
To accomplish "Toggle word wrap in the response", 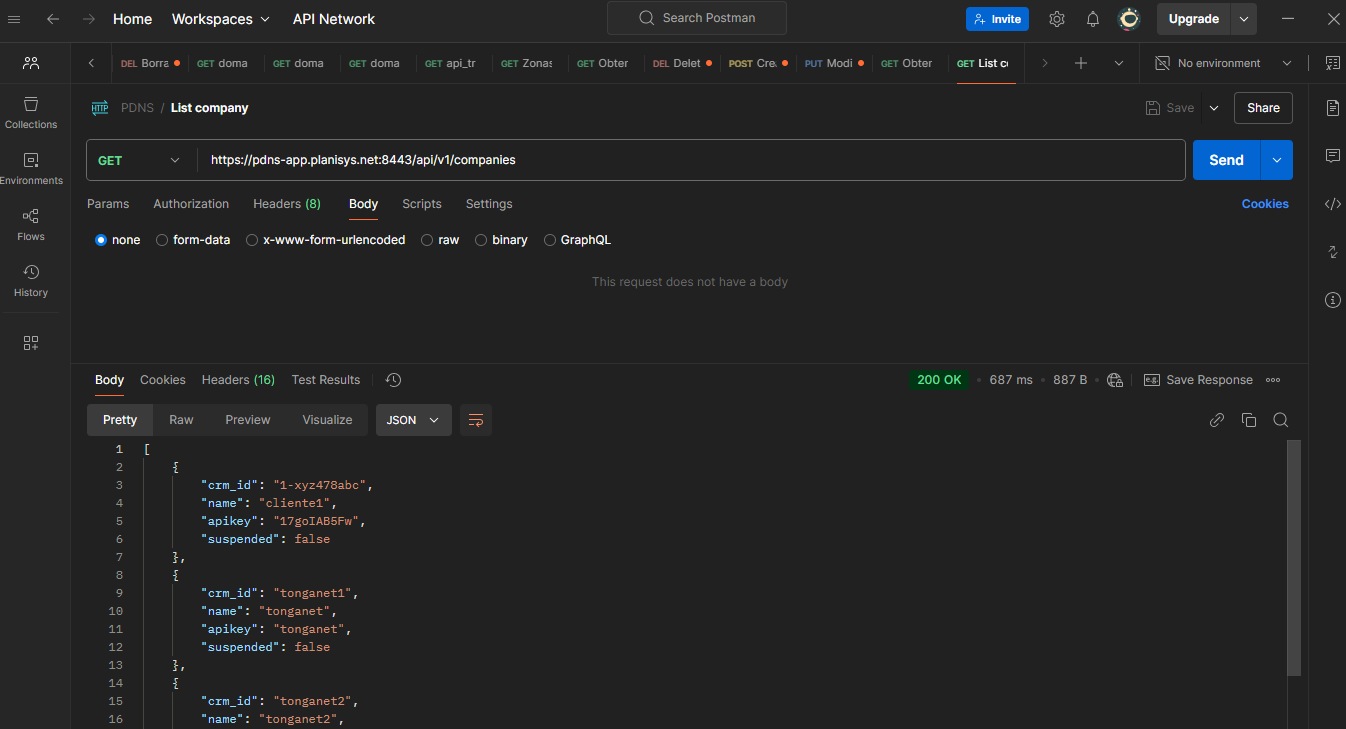I will [476, 420].
